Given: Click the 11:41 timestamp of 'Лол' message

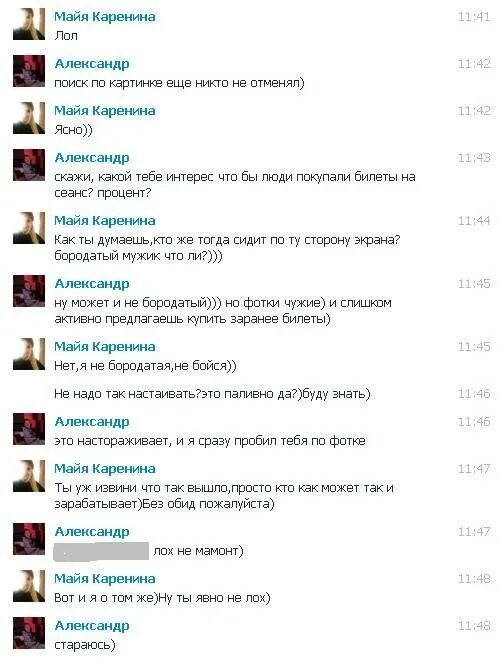Looking at the screenshot, I should (474, 17).
